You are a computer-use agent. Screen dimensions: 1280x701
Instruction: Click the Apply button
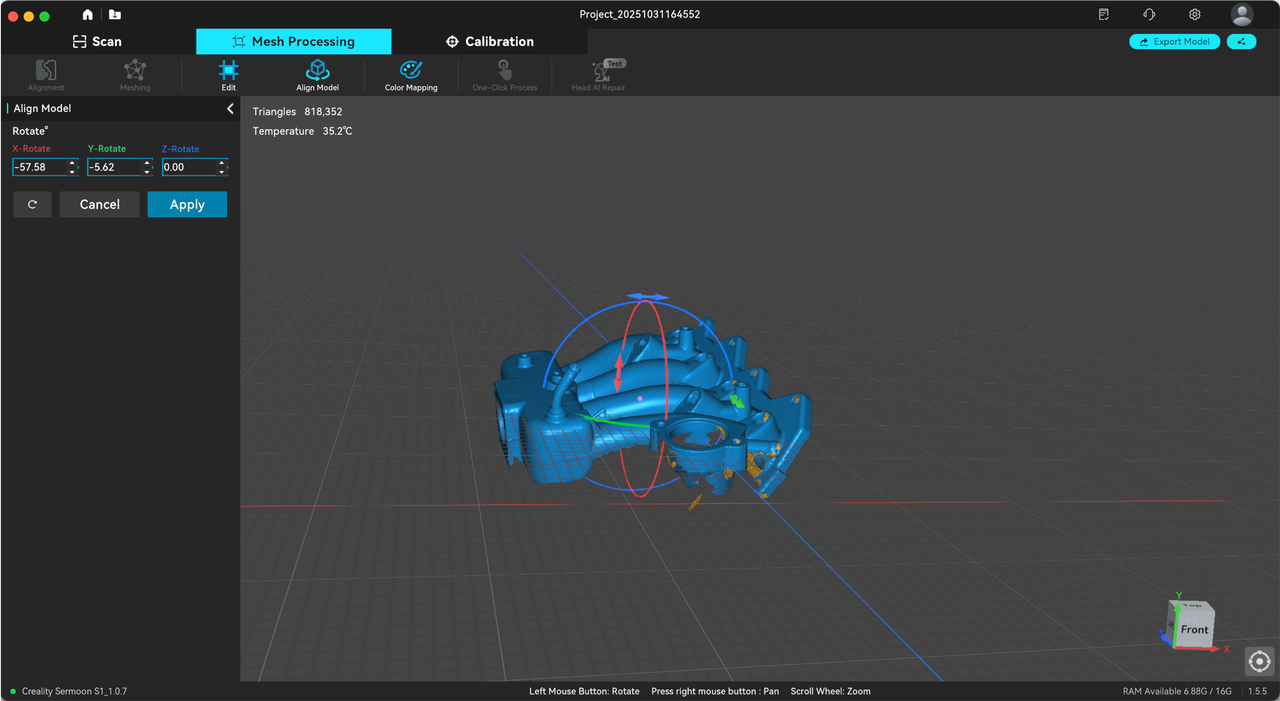[x=187, y=204]
